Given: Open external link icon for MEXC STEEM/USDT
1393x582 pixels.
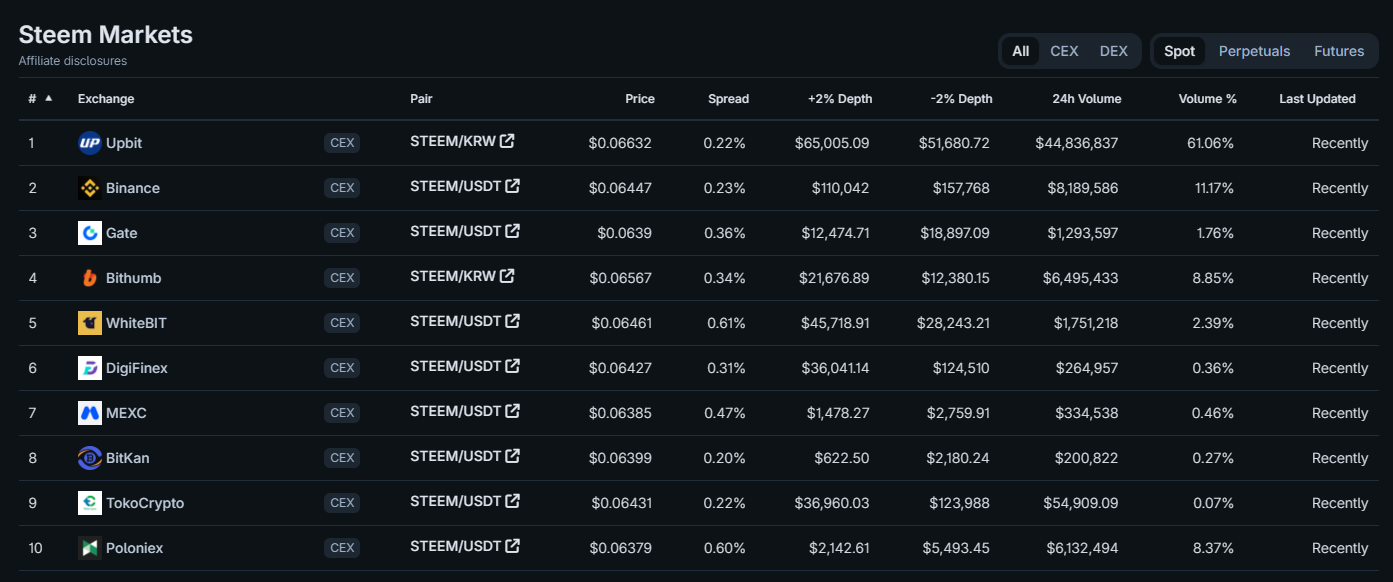Looking at the screenshot, I should 512,411.
